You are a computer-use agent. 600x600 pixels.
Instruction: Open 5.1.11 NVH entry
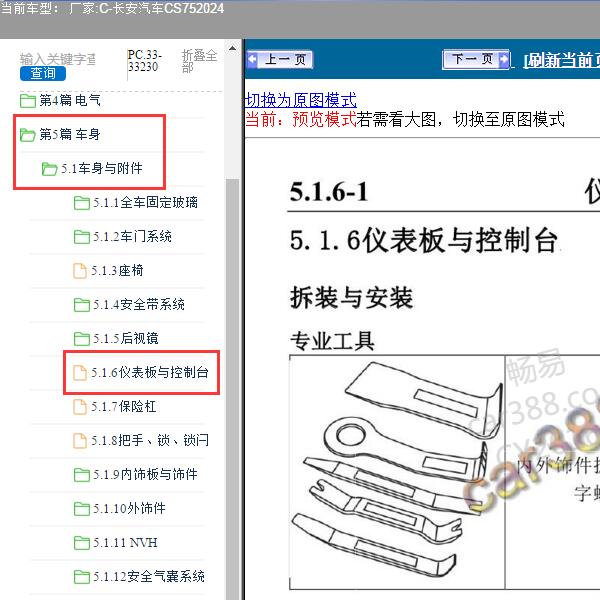[x=125, y=543]
